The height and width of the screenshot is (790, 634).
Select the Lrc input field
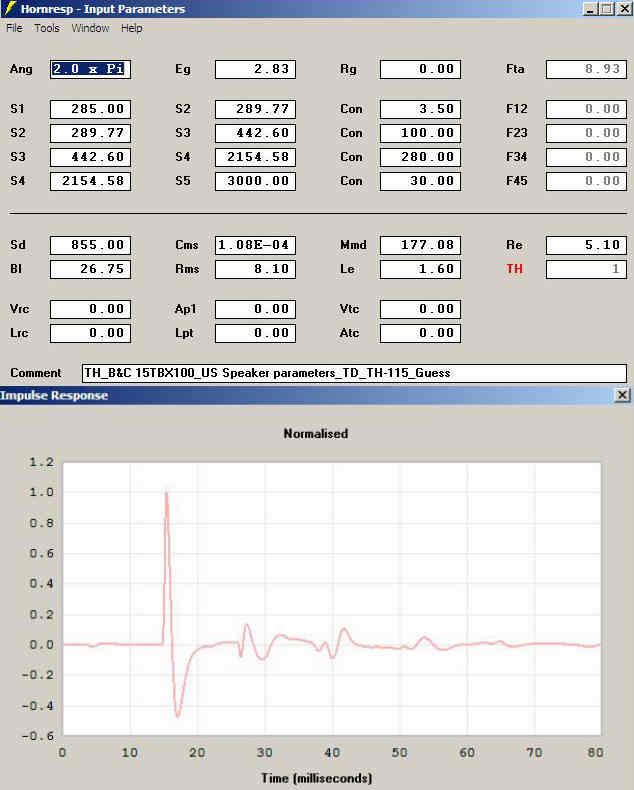pos(90,333)
